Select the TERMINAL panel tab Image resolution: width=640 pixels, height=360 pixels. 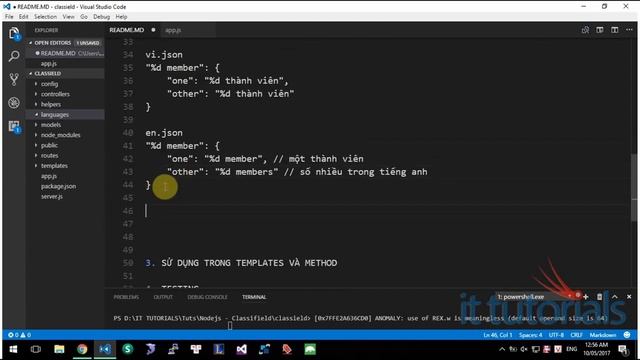coord(254,297)
